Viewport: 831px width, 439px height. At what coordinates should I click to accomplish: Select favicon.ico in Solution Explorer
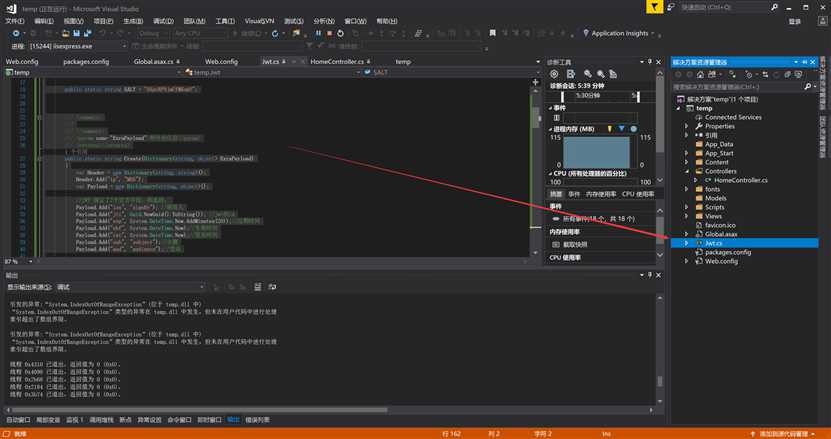[x=720, y=225]
